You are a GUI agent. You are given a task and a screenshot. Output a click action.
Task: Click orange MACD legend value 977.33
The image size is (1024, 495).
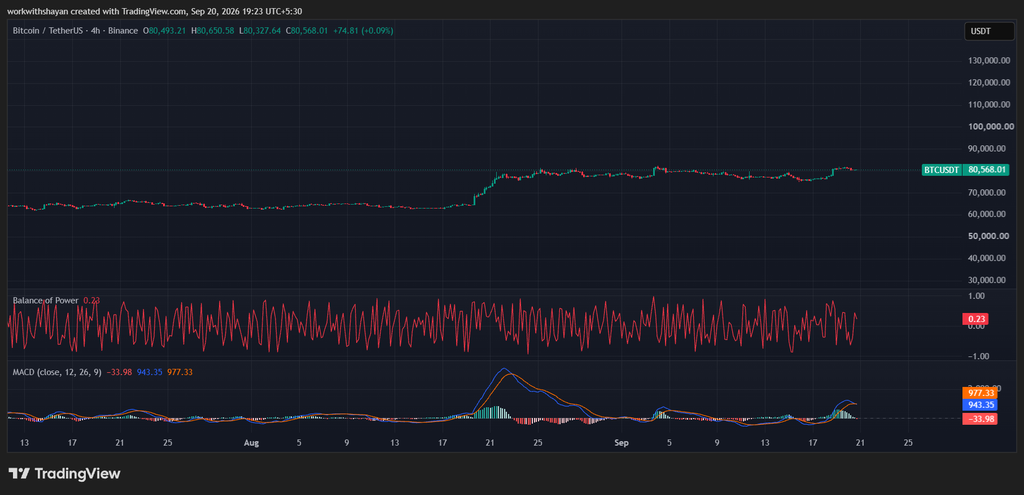[180, 372]
